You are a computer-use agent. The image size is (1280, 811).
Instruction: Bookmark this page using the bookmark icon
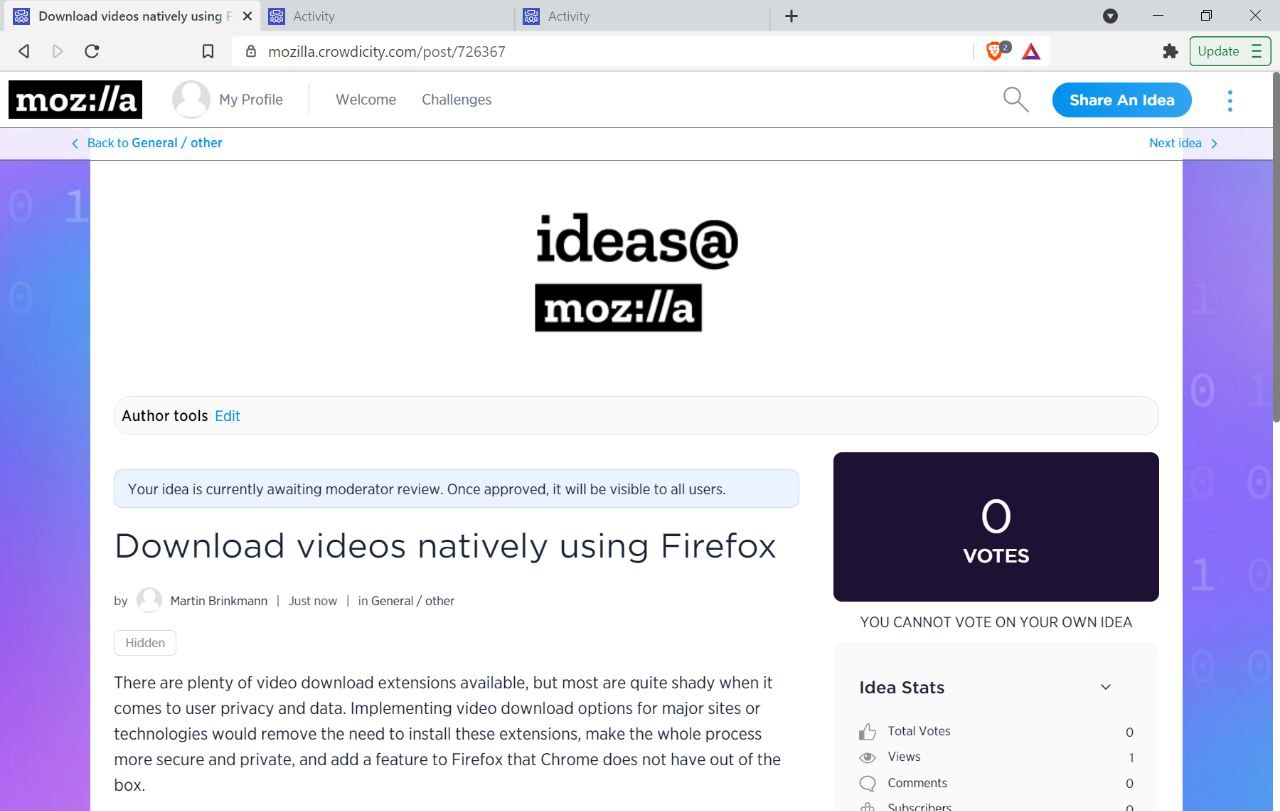[208, 51]
